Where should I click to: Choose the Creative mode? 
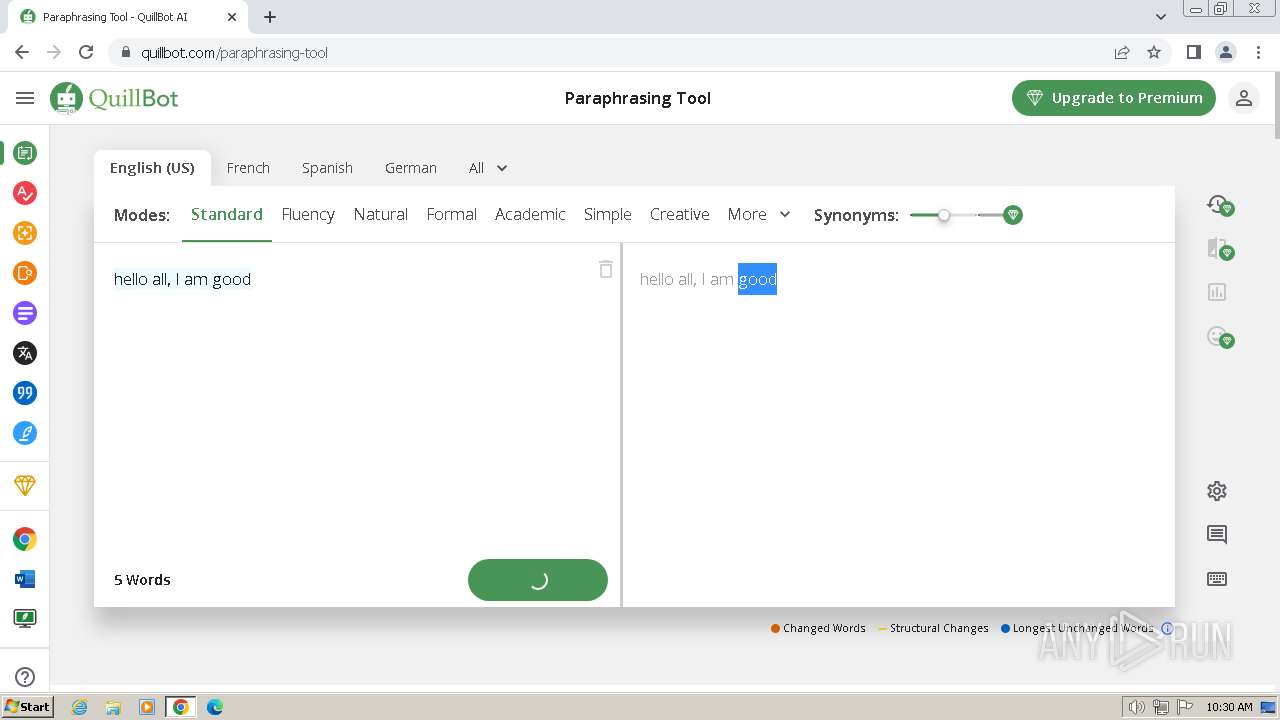pos(680,214)
